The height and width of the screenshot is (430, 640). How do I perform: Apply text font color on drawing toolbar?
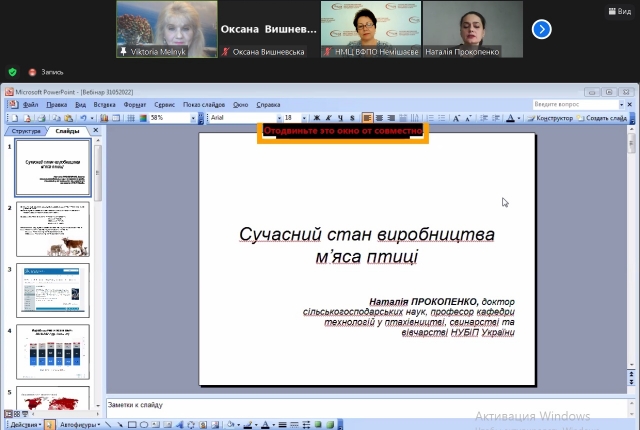coord(265,425)
